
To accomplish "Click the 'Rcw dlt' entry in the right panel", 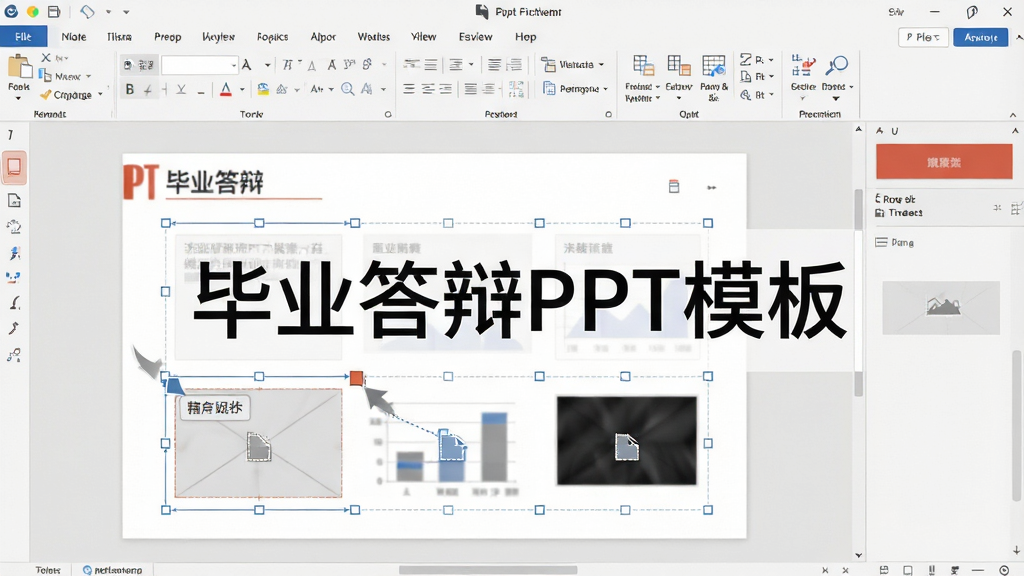I will (x=895, y=199).
